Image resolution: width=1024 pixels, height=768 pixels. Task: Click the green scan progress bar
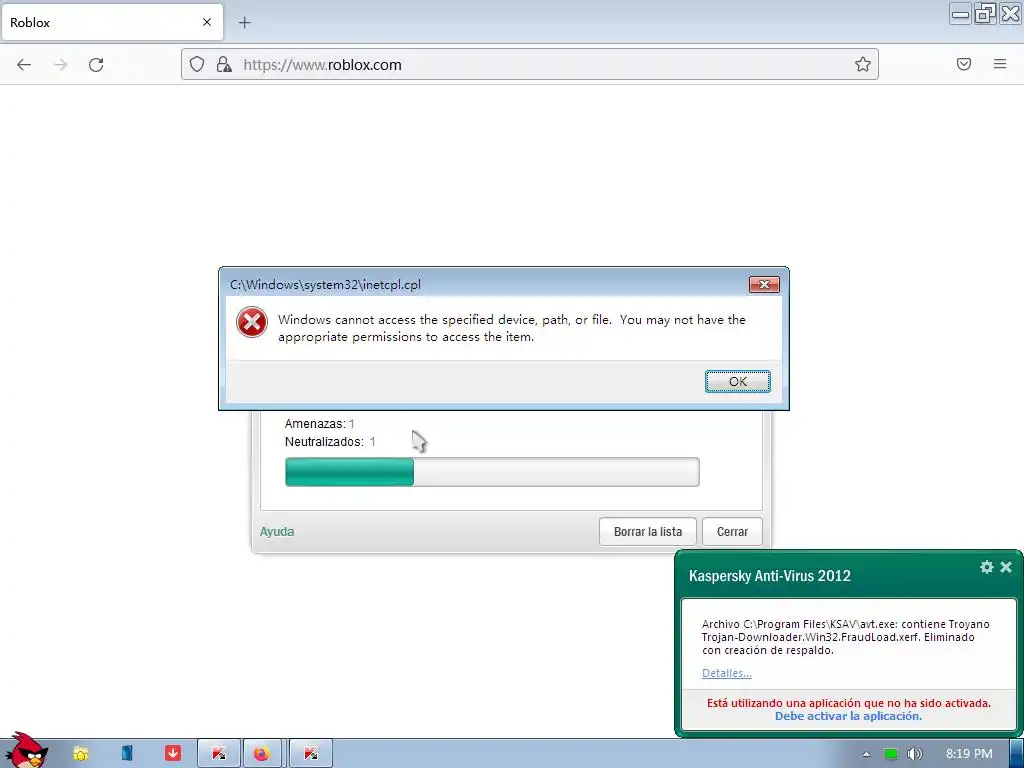[x=492, y=472]
